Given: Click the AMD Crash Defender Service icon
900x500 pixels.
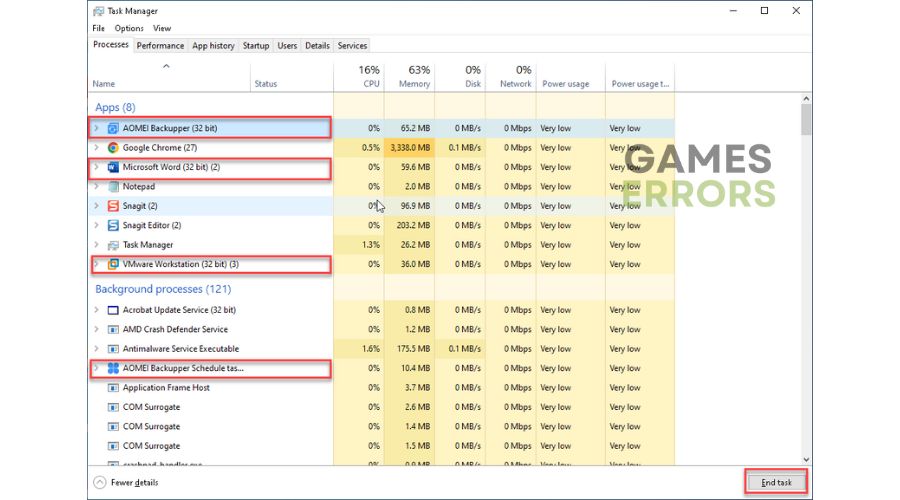Looking at the screenshot, I should 113,330.
